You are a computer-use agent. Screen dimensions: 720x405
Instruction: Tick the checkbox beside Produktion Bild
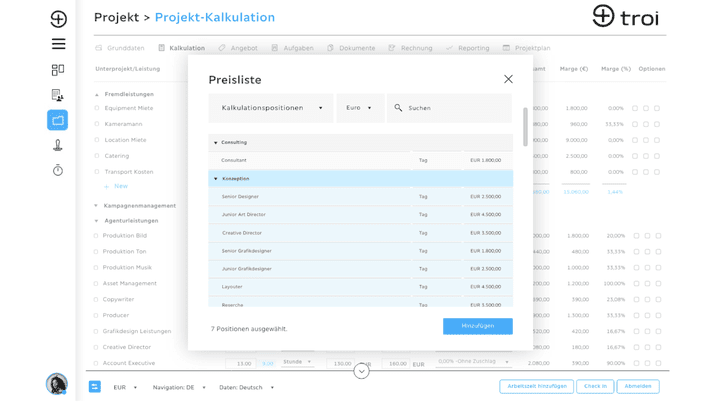click(96, 236)
